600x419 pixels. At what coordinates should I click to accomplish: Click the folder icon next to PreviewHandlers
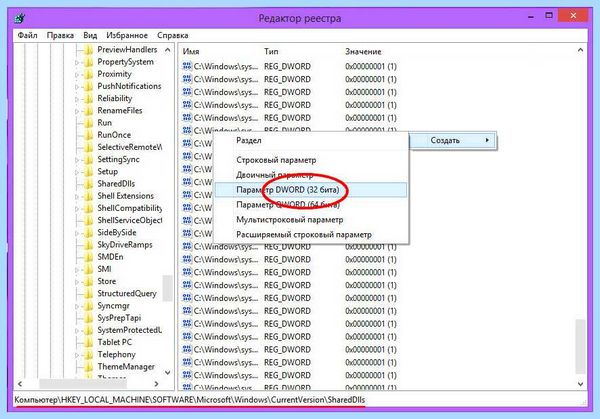click(88, 50)
